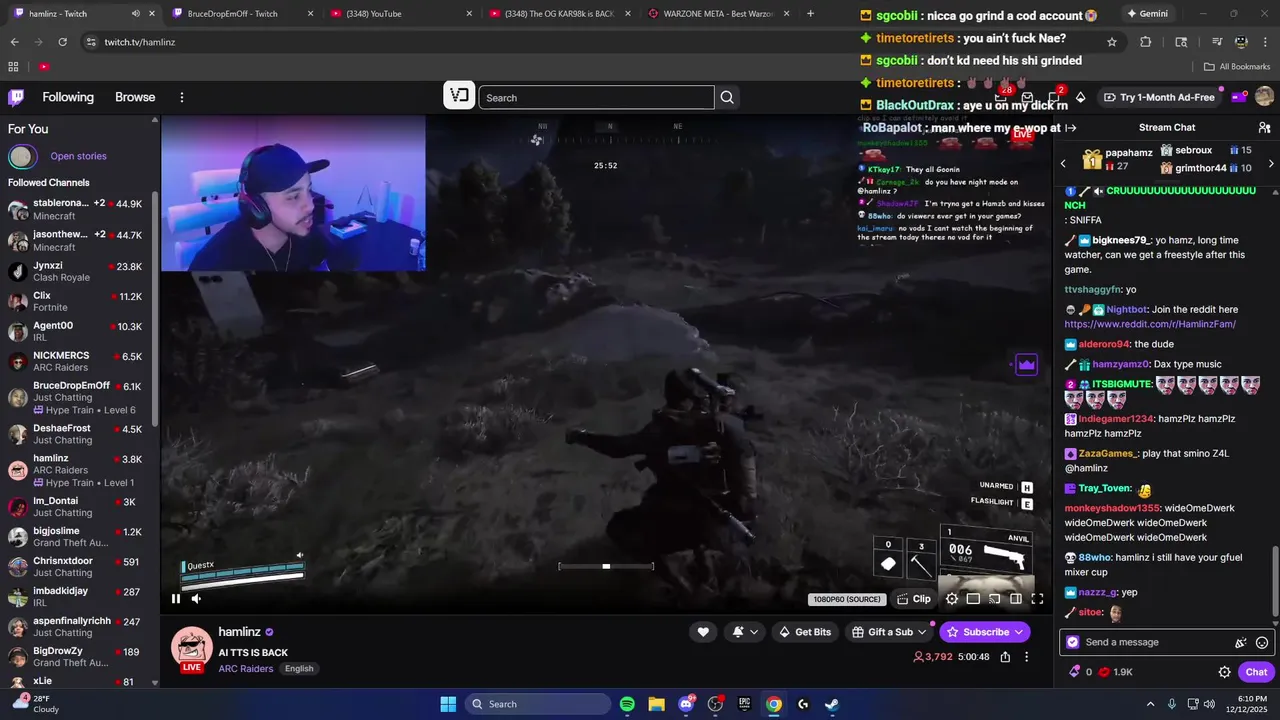1280x720 pixels.
Task: Open the Twitch home logo
Action: click(x=16, y=97)
